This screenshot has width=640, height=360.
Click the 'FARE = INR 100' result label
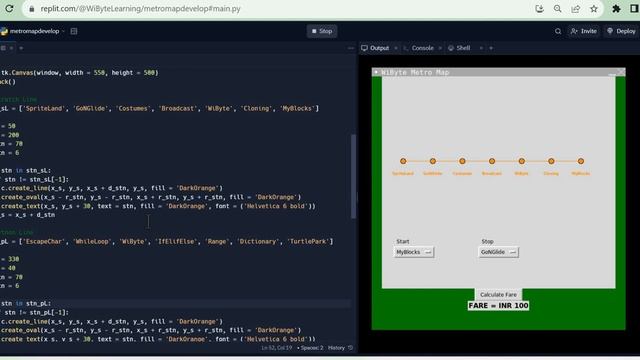click(x=498, y=306)
